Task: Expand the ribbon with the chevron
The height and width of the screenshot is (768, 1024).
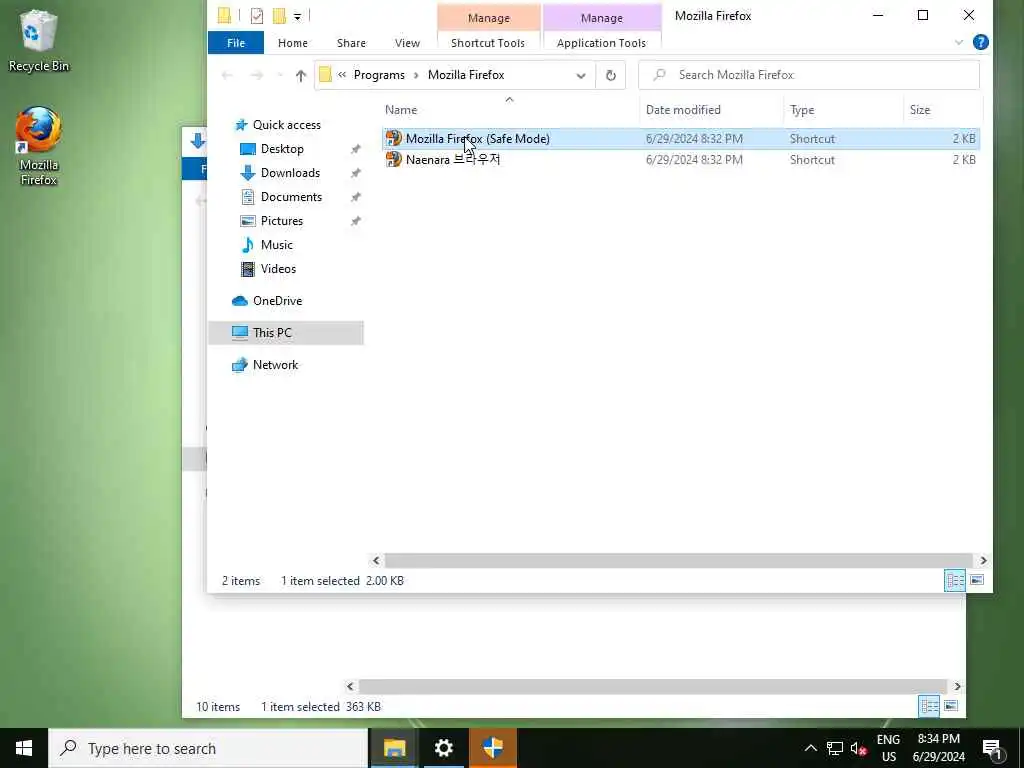Action: point(959,42)
